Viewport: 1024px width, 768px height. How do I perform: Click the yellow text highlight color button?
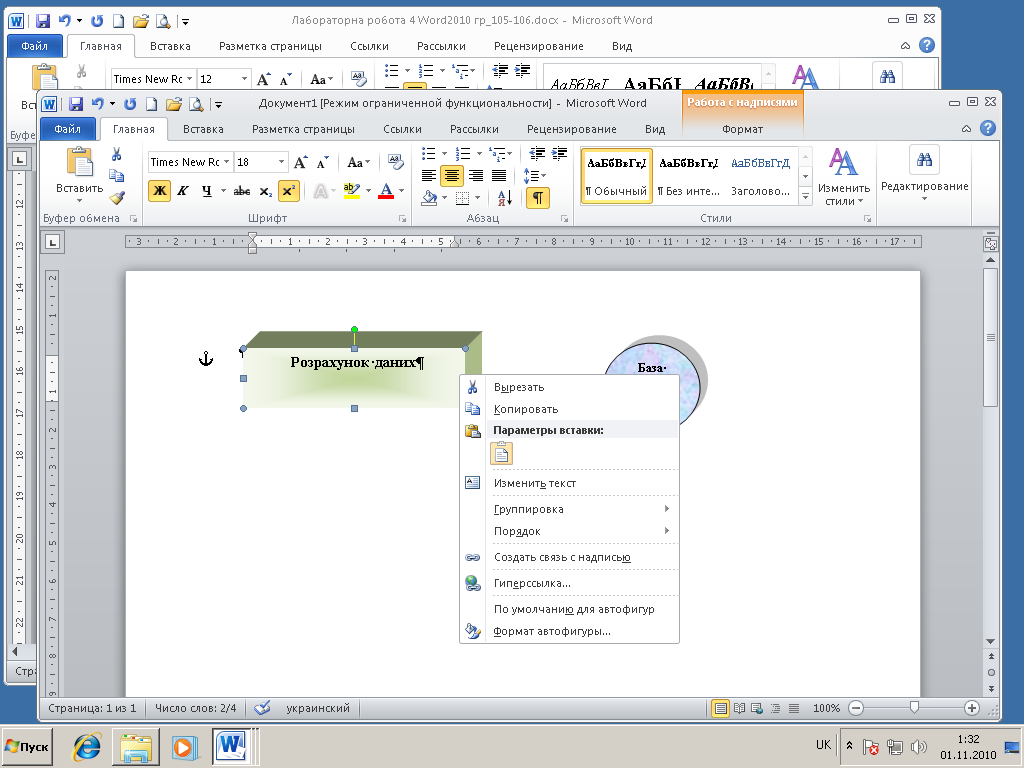point(352,191)
